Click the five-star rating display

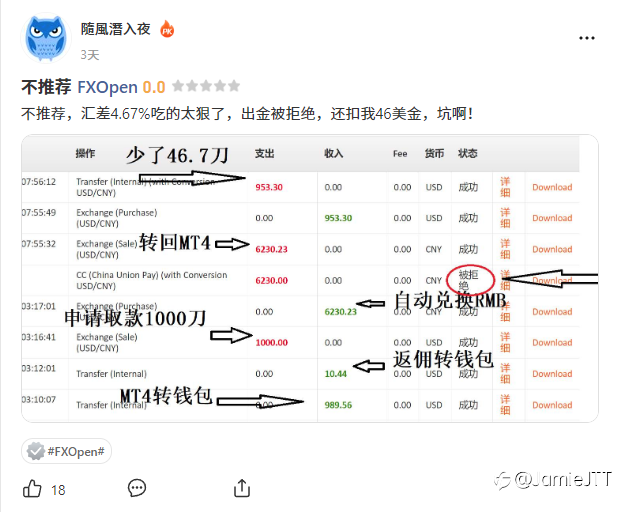(206, 86)
